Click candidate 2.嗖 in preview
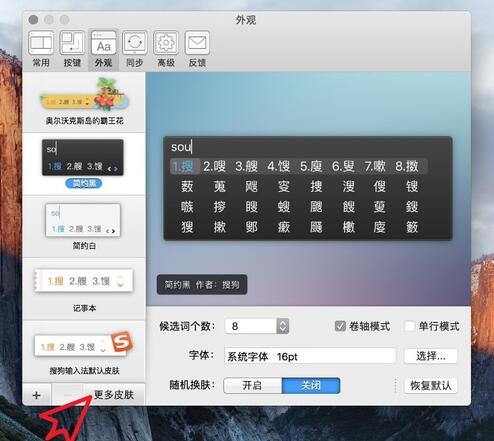This screenshot has width=494, height=441. 215,166
